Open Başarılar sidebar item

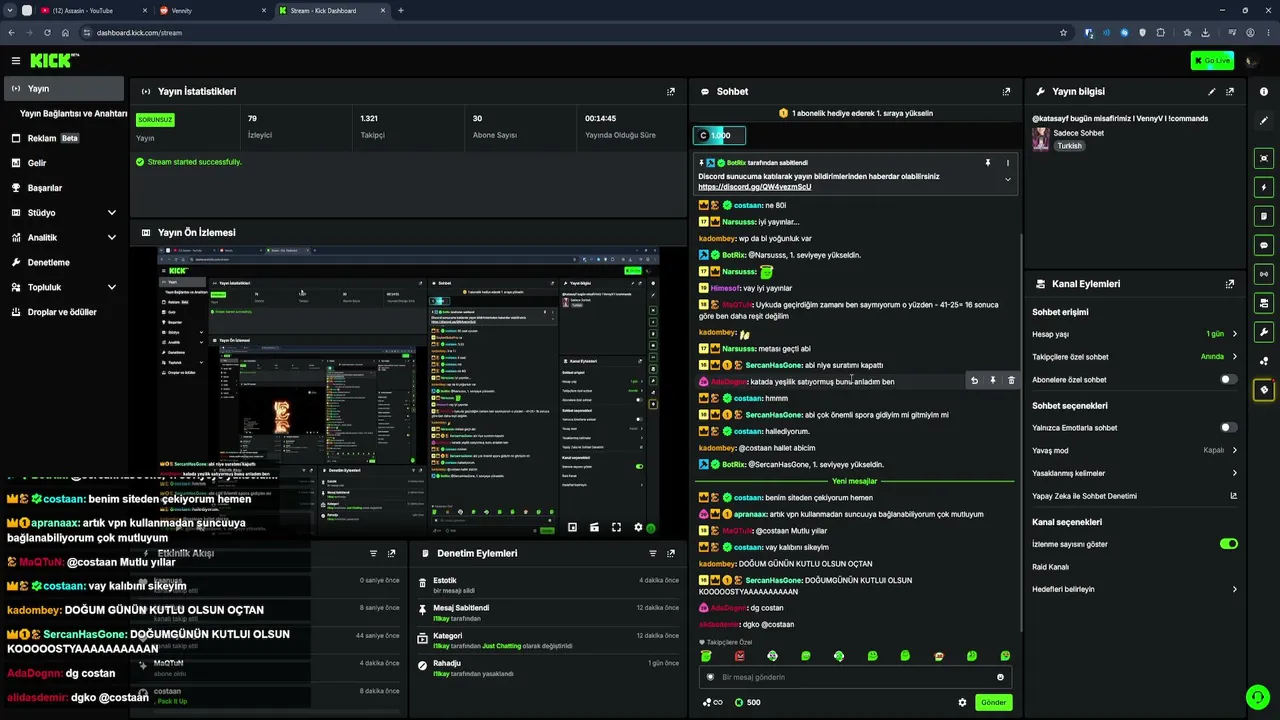pyautogui.click(x=62, y=188)
